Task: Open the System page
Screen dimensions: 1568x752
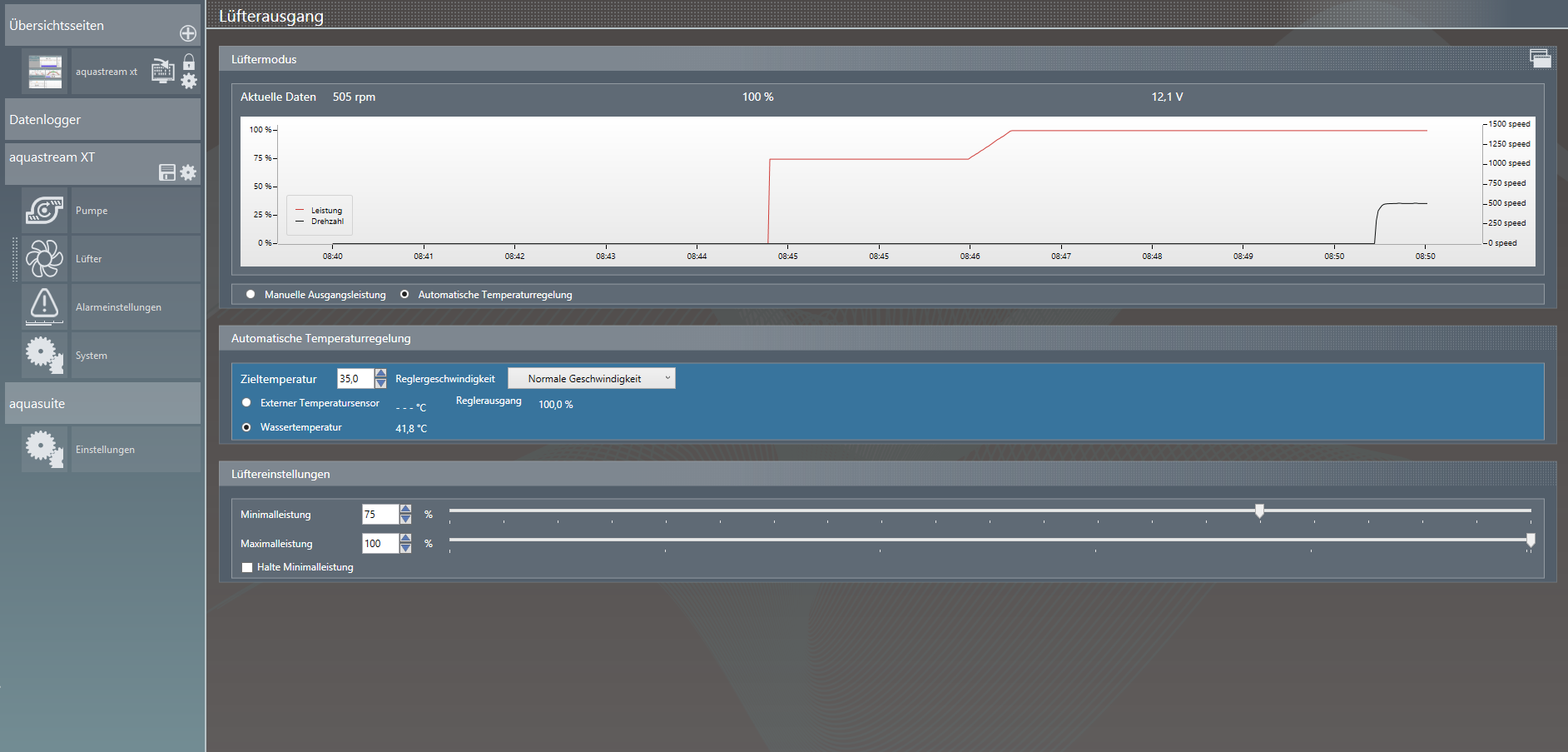Action: coord(92,356)
